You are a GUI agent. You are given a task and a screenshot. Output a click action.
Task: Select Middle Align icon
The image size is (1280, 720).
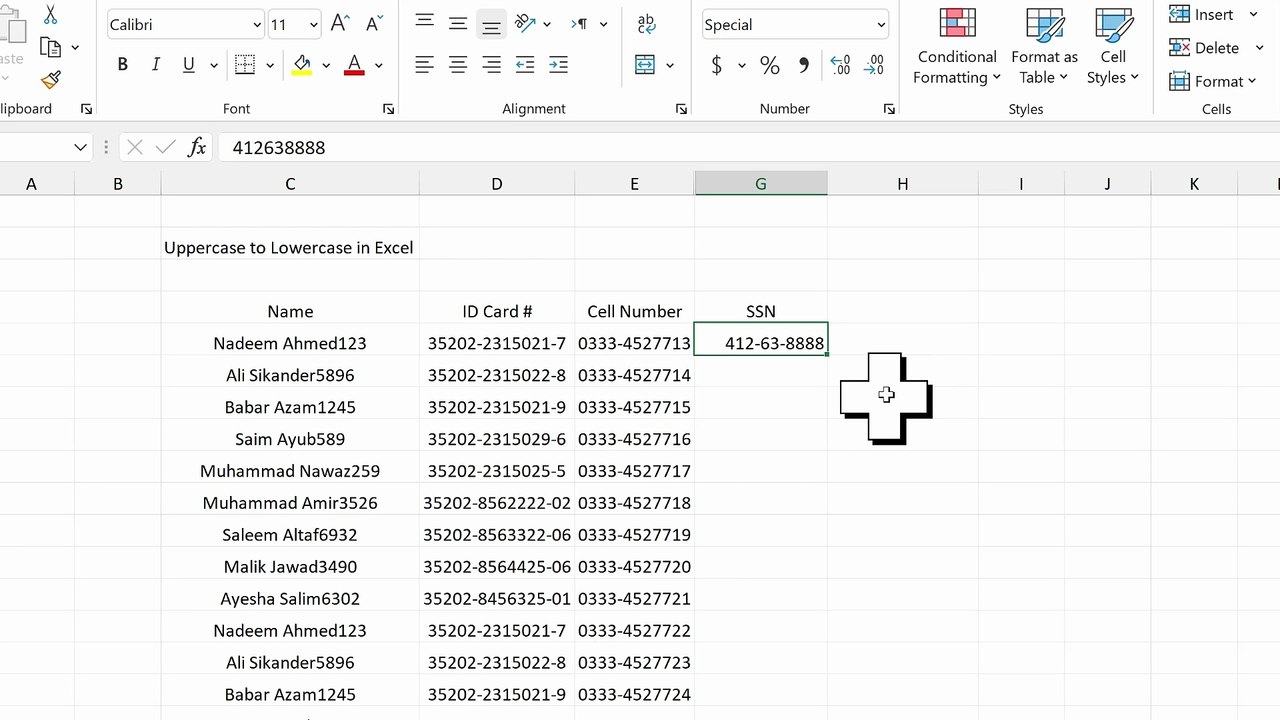[x=458, y=24]
